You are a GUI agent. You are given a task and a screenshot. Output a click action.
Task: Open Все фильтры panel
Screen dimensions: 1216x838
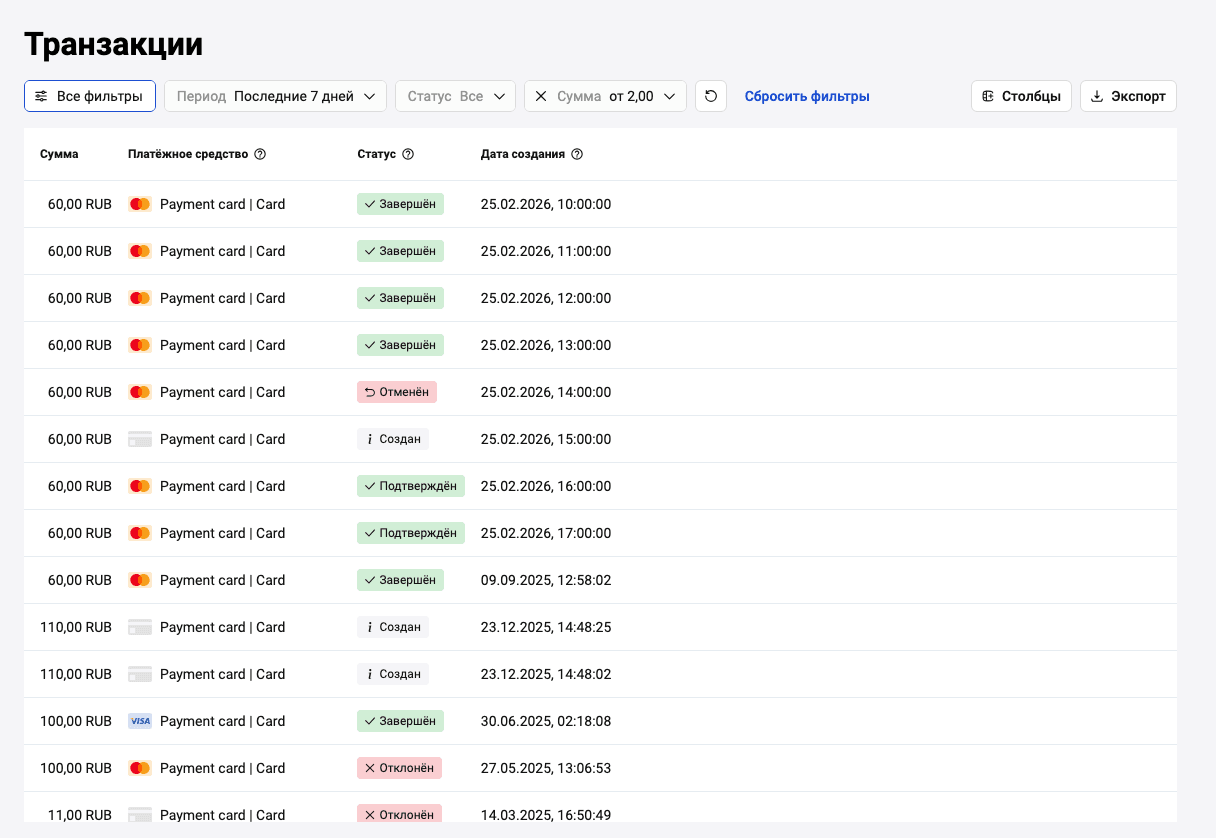(90, 96)
